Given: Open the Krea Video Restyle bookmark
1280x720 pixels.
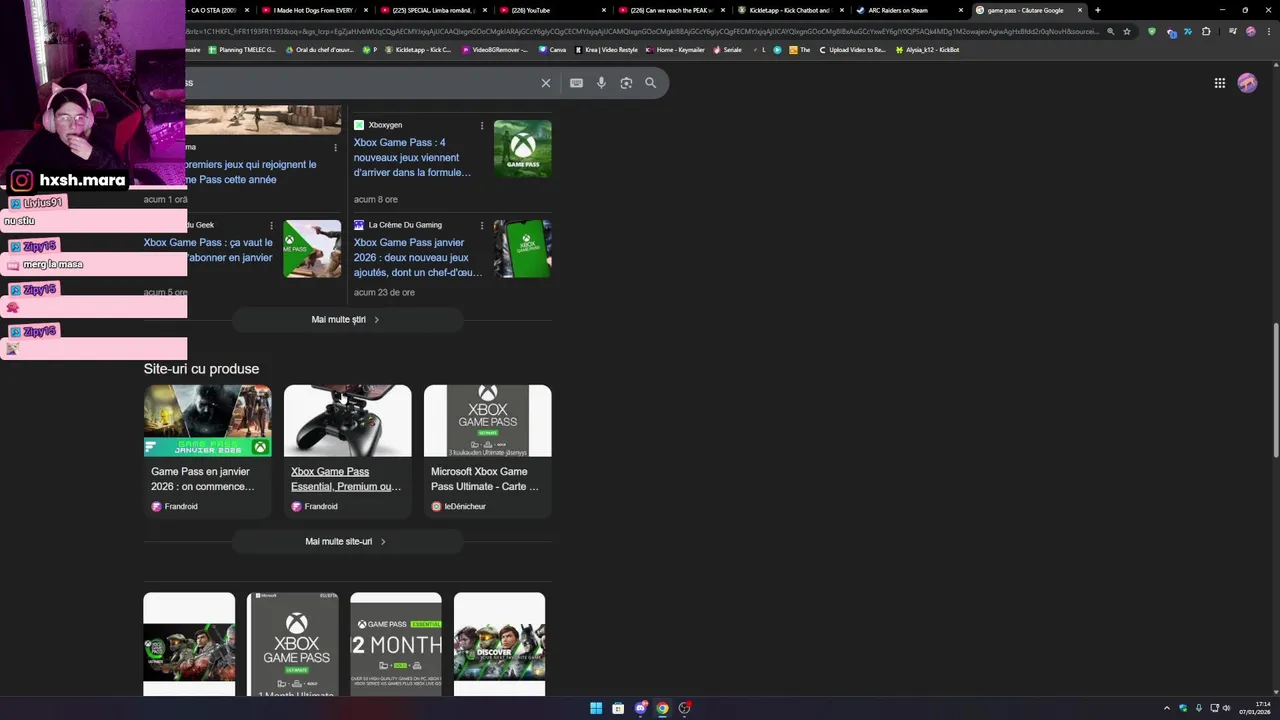Looking at the screenshot, I should (x=607, y=49).
